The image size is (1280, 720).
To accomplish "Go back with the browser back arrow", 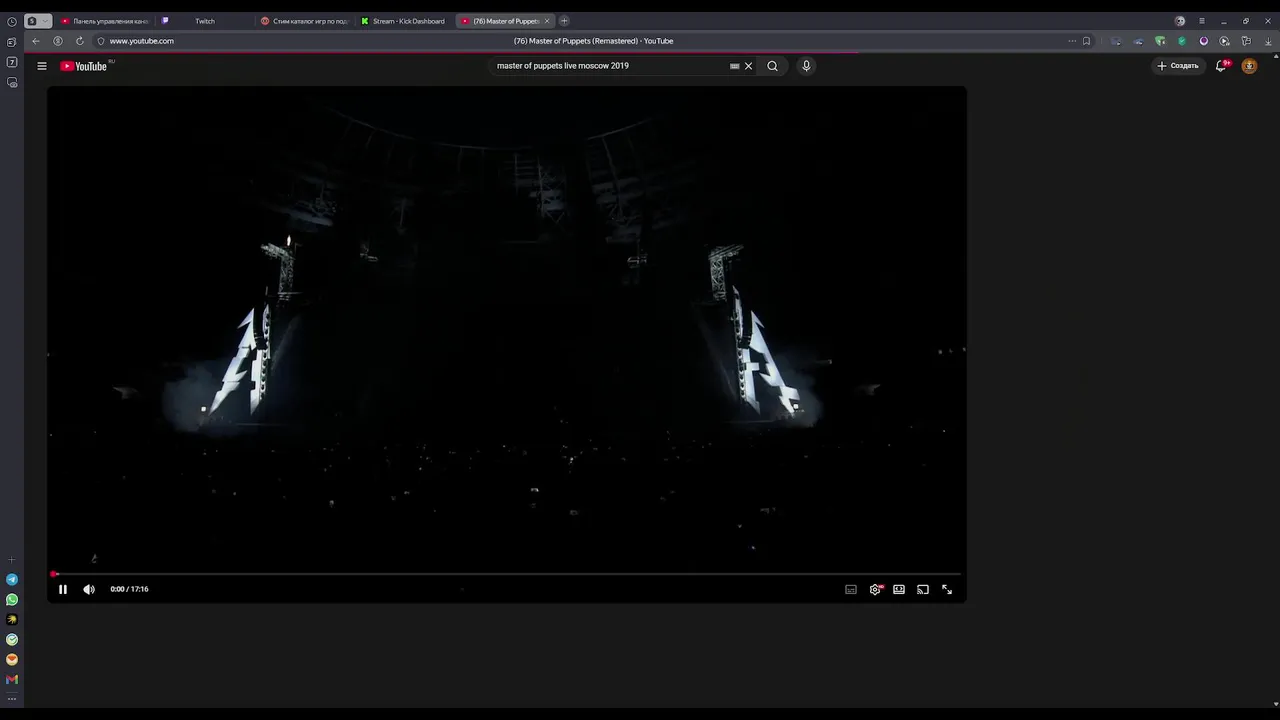I will click(36, 41).
